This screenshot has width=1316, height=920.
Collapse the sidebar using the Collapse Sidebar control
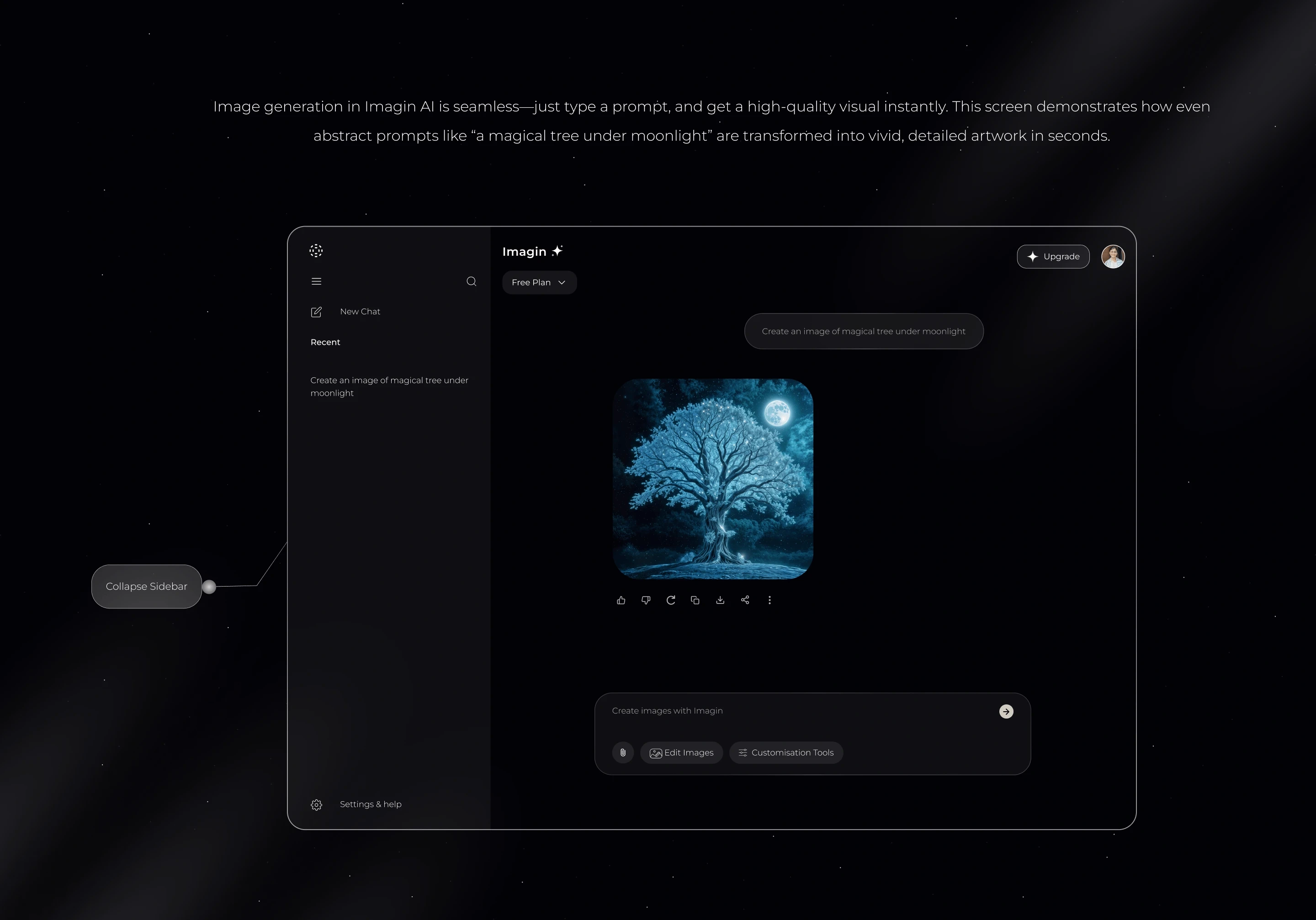146,586
